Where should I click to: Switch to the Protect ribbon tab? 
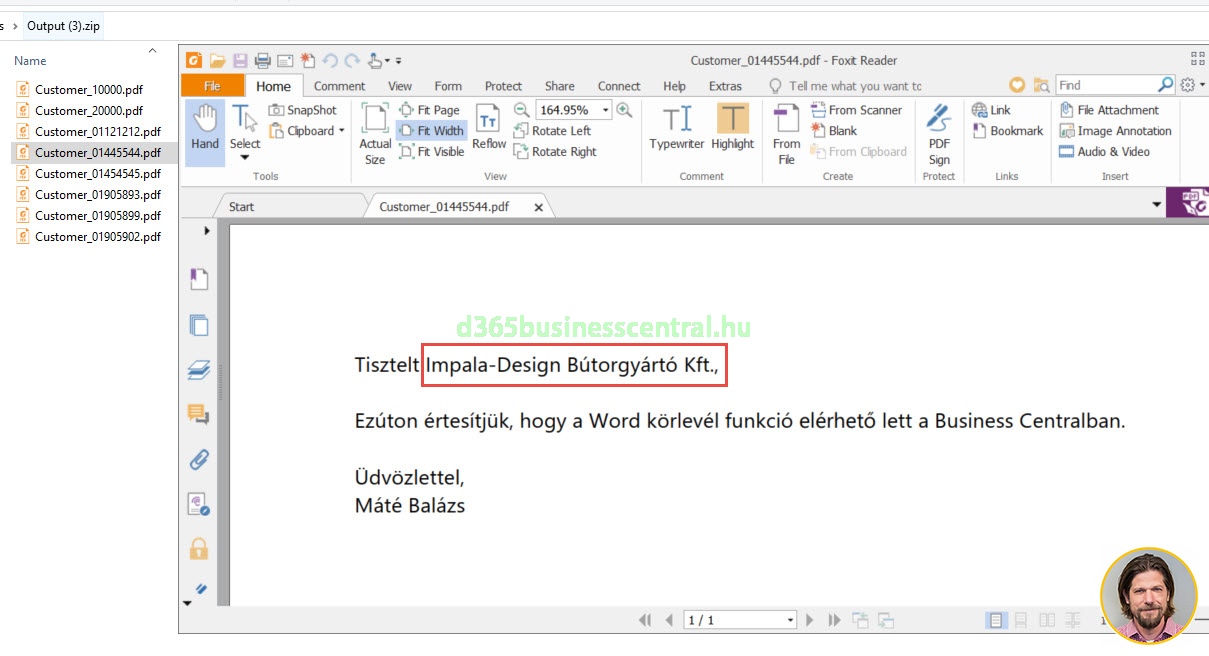503,86
